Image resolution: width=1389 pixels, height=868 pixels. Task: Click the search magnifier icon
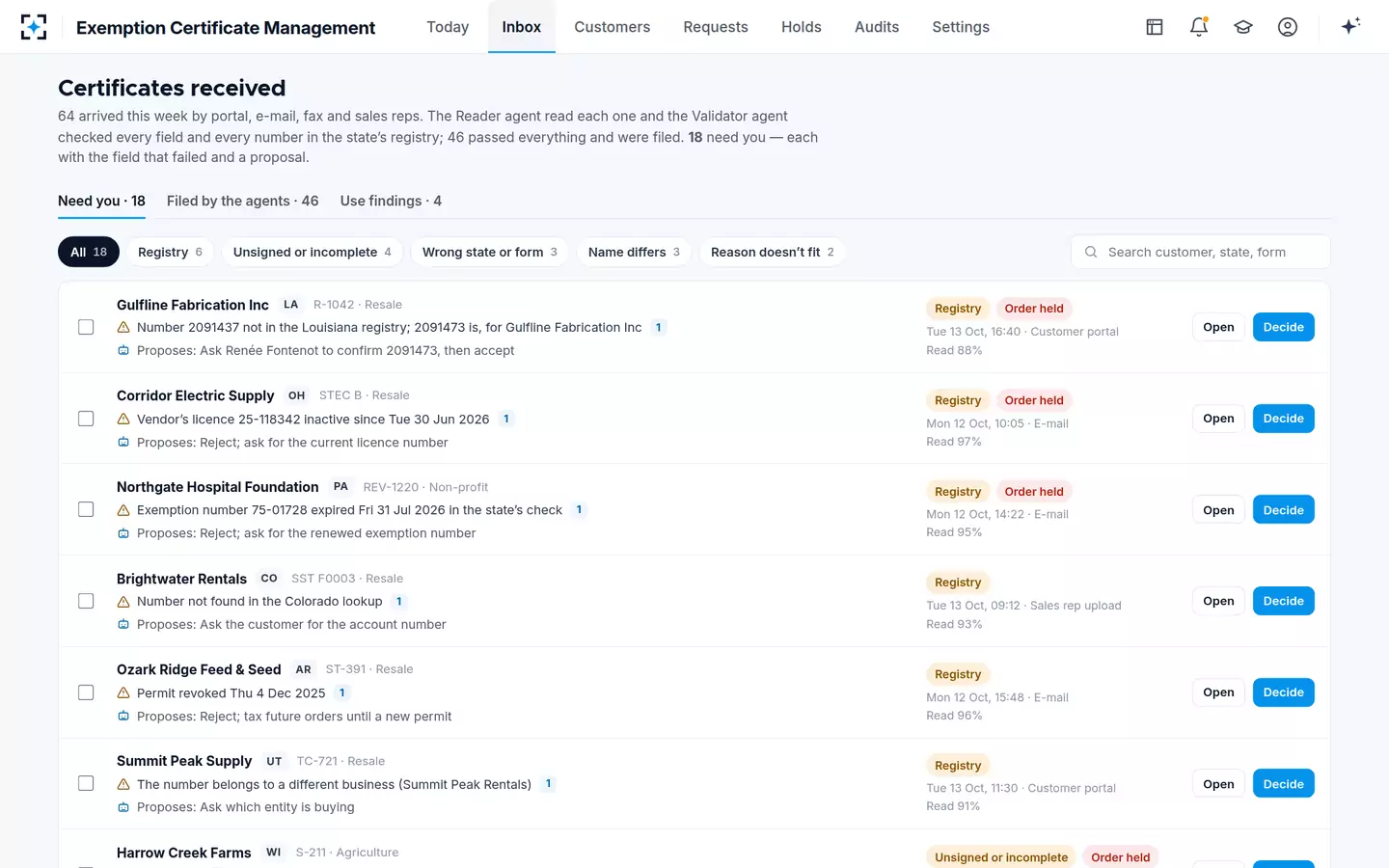[x=1091, y=252]
